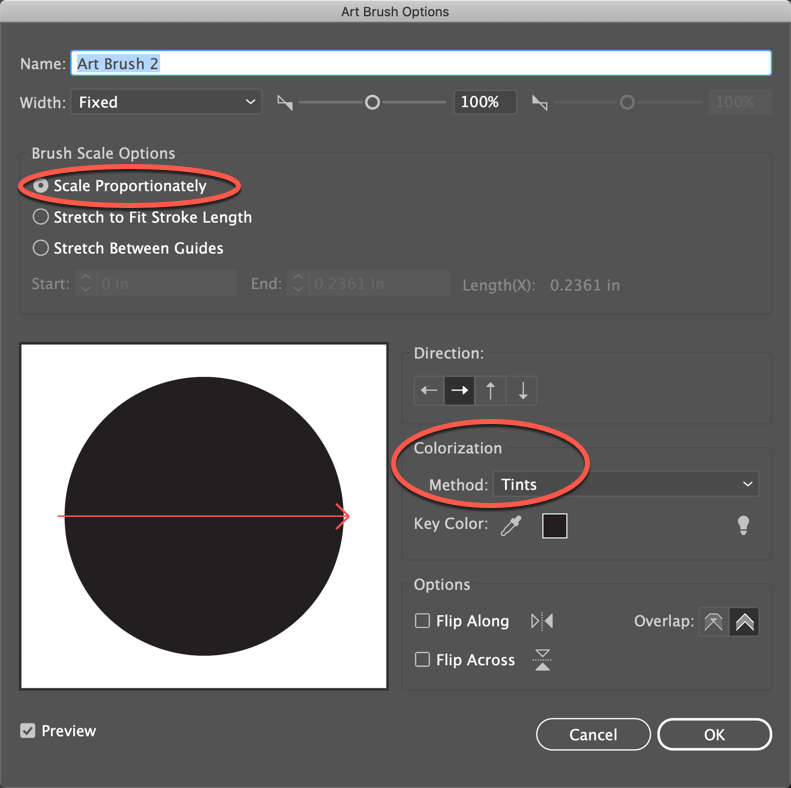Image resolution: width=791 pixels, height=788 pixels.
Task: Set brush direction to up arrow
Action: (490, 390)
